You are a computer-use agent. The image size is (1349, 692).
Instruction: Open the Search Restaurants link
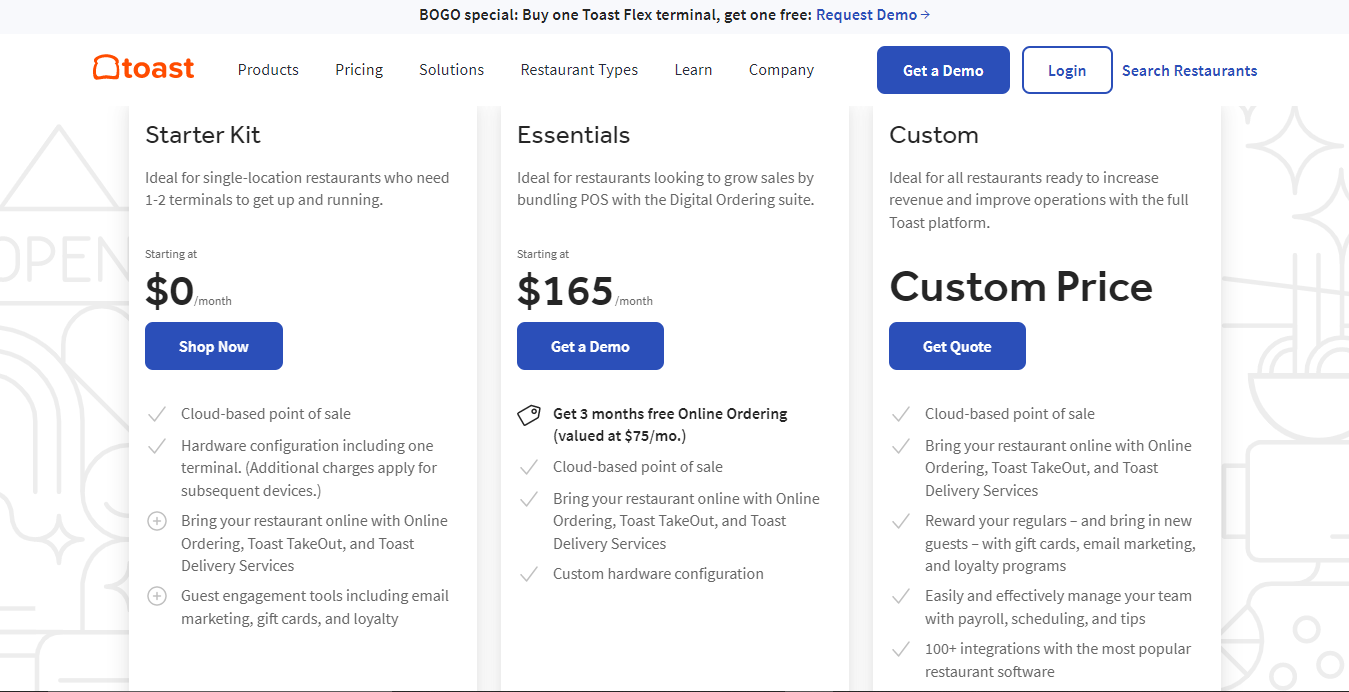(x=1189, y=71)
